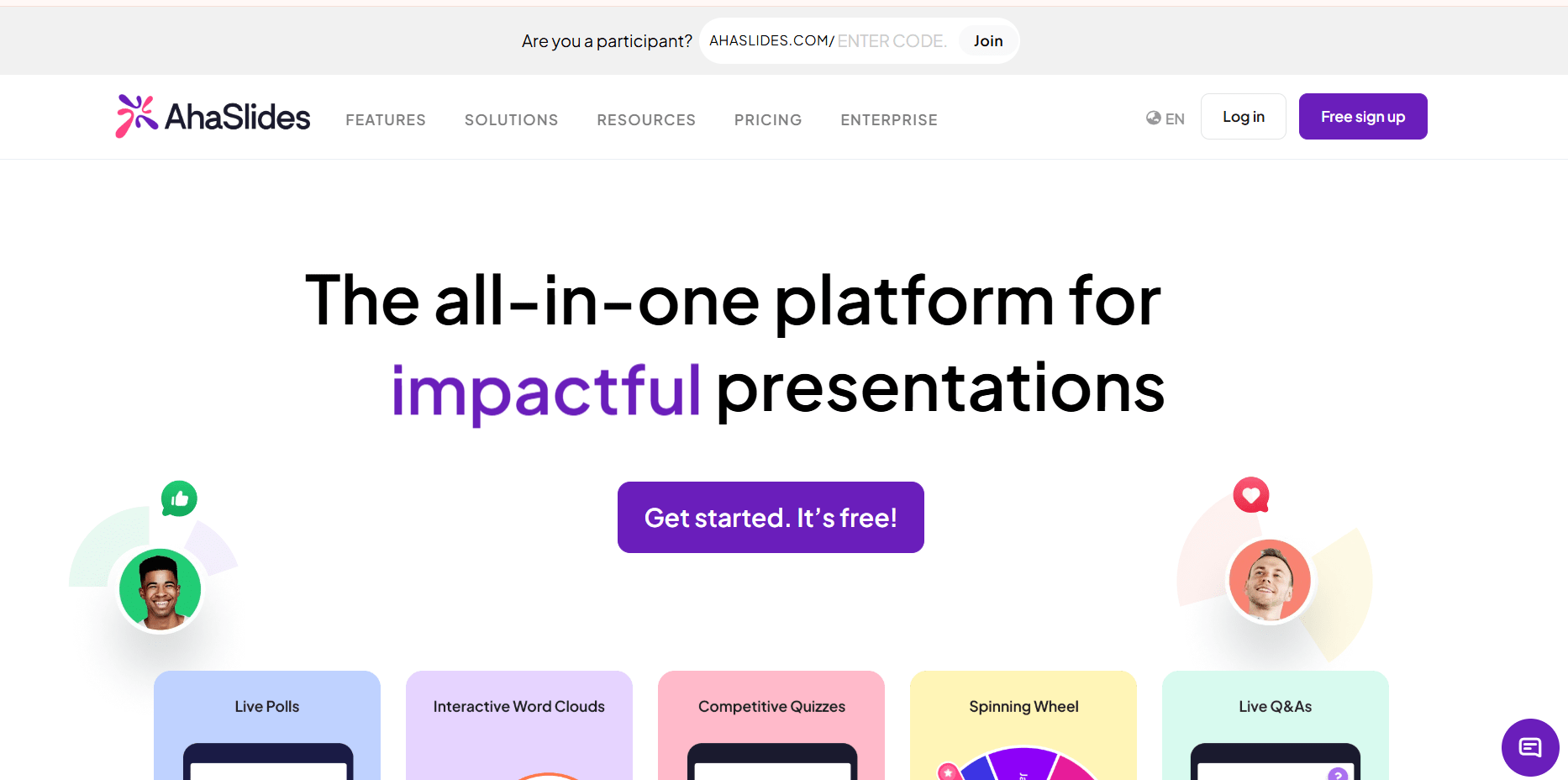Click the smiling man avatar on green
Image resolution: width=1568 pixels, height=780 pixels.
[x=160, y=589]
